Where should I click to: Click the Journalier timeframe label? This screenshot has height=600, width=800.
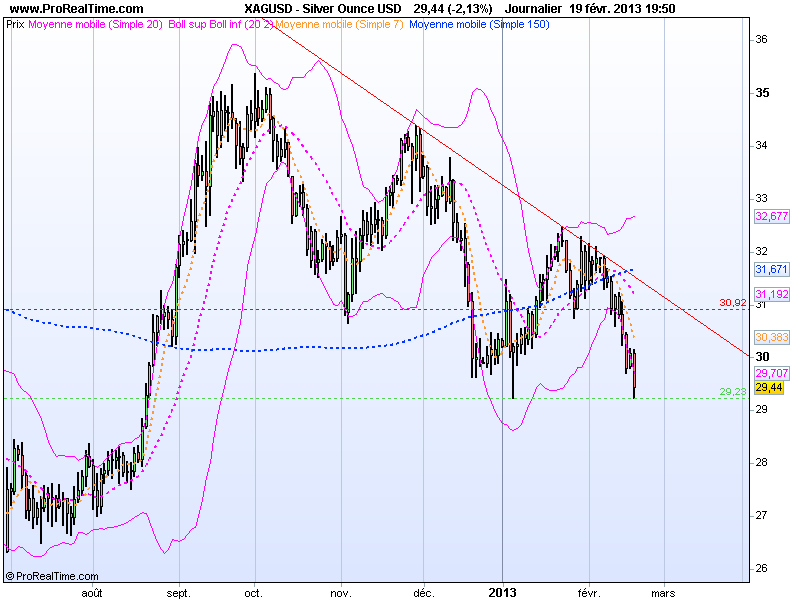pos(533,9)
